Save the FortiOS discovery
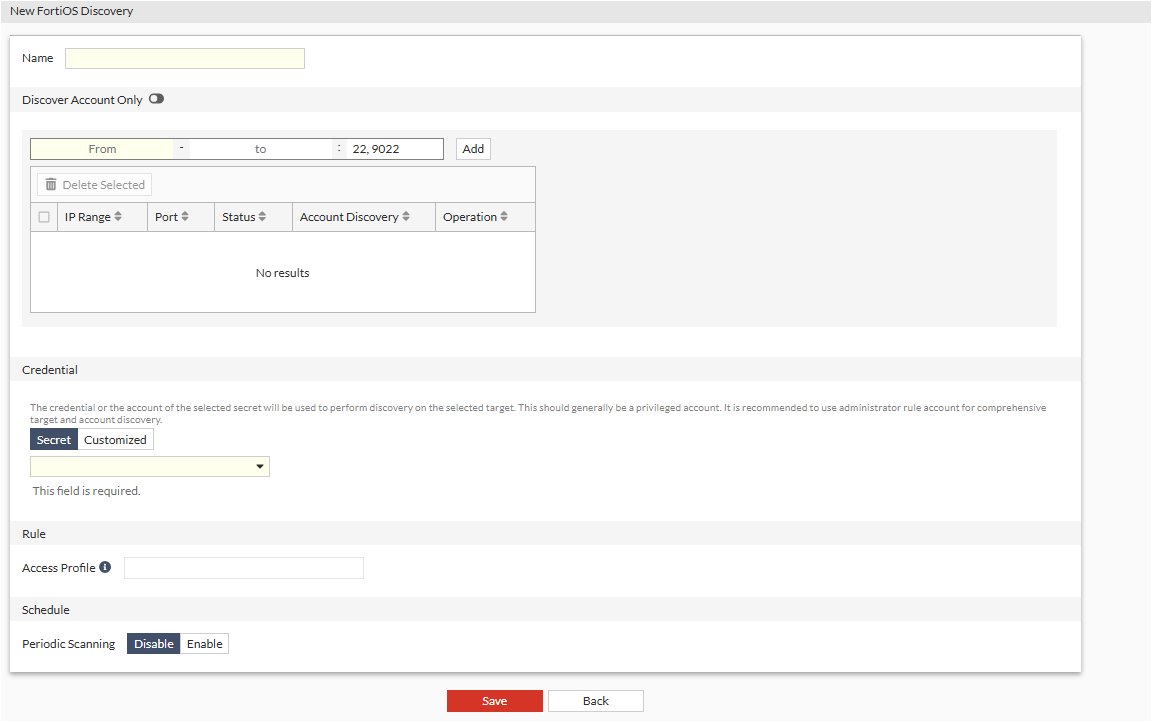 [495, 701]
